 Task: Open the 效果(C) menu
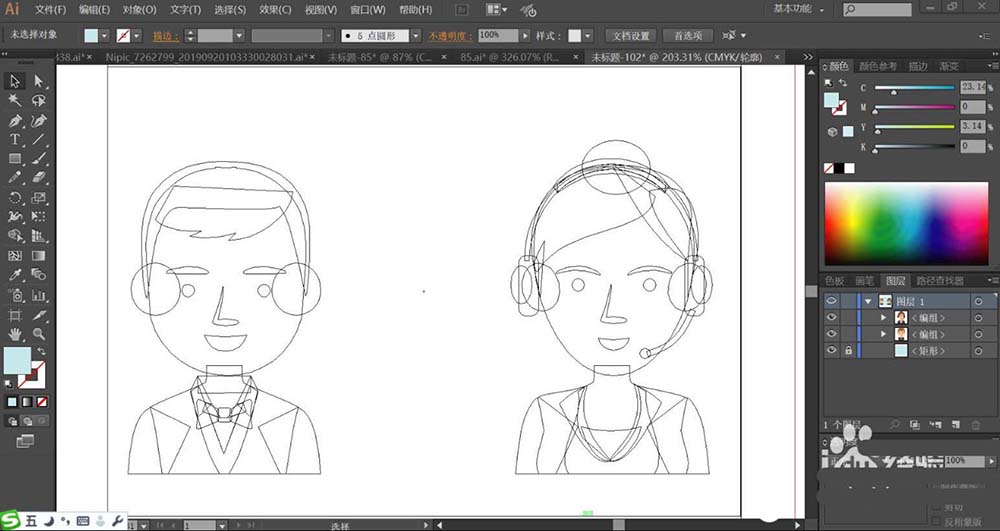tap(275, 10)
